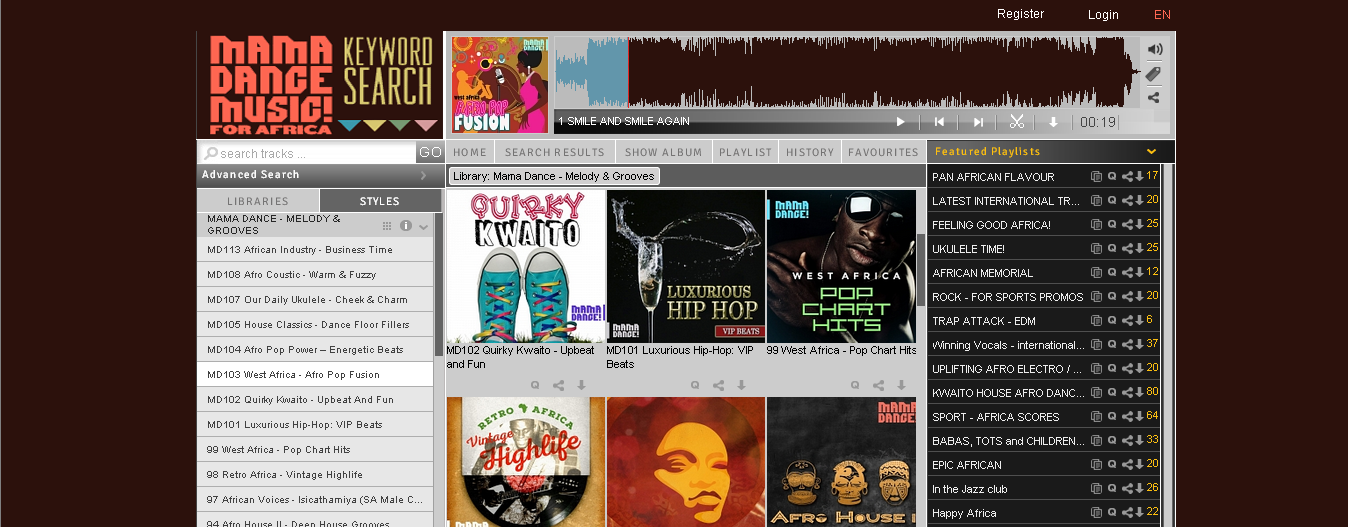The width and height of the screenshot is (1348, 527).
Task: Download the playing track with the arrow icon
Action: [1053, 122]
